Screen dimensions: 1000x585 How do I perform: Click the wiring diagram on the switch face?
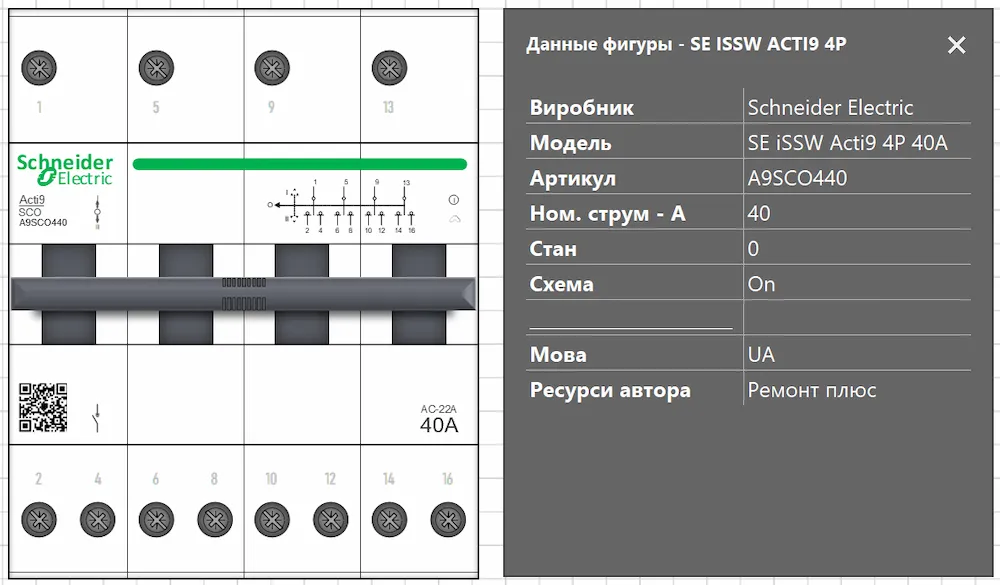point(343,206)
